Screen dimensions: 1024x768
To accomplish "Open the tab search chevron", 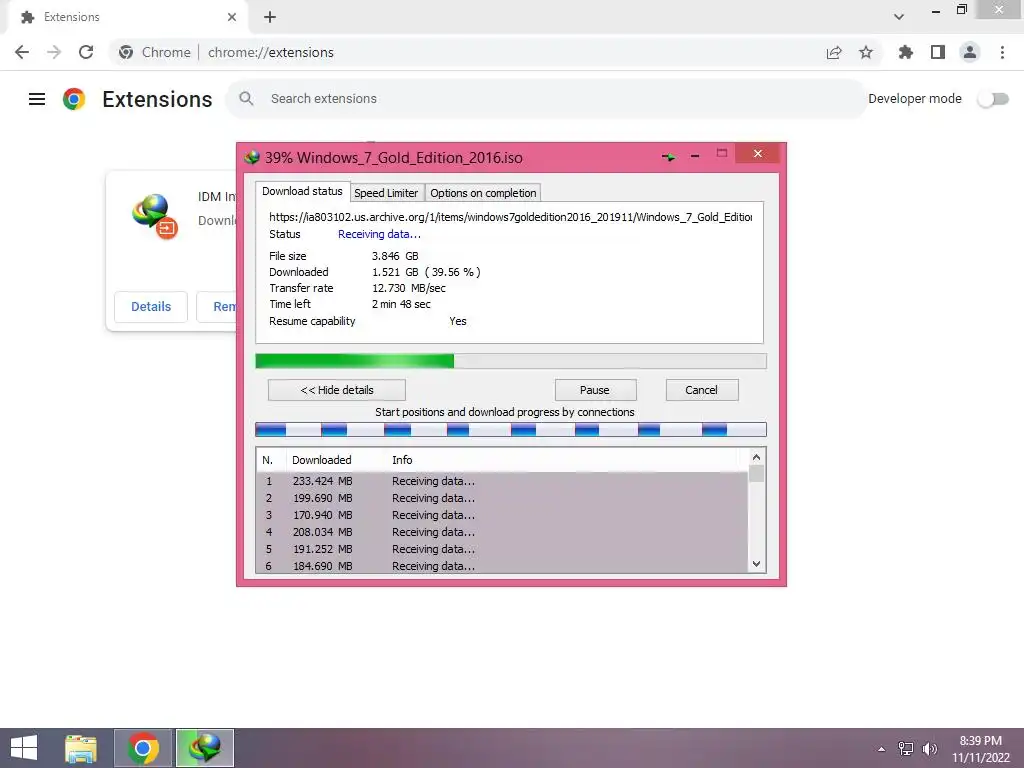I will 899,17.
